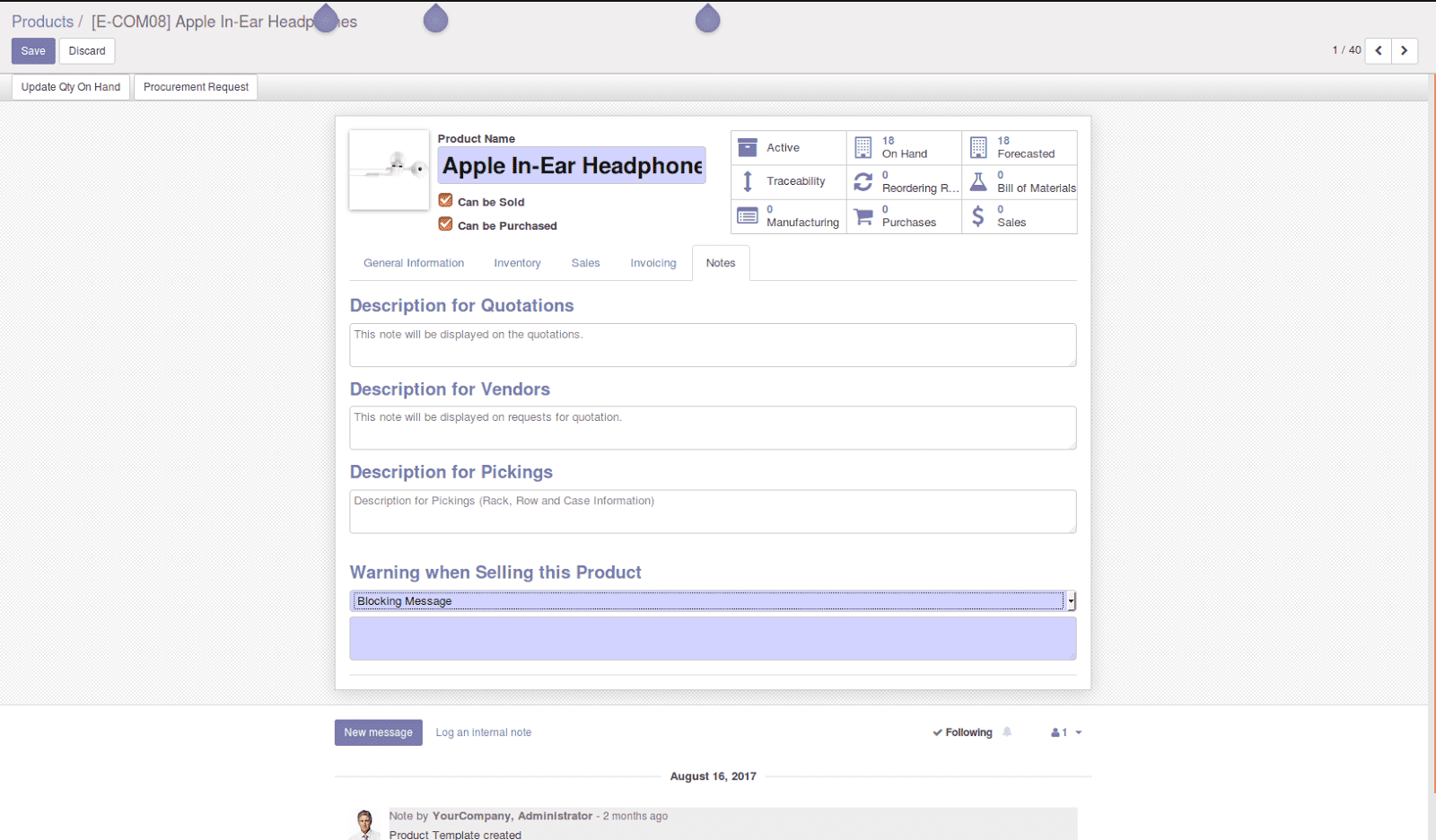1436x840 pixels.
Task: Click Description for Quotations heading
Action: [x=461, y=306]
